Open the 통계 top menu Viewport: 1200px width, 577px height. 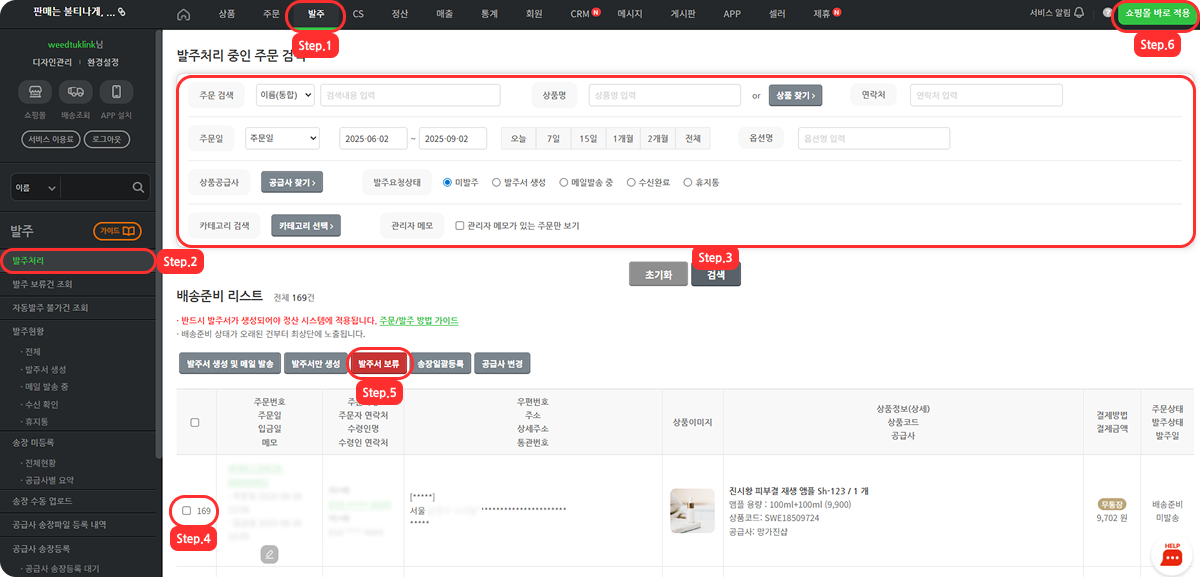click(x=489, y=14)
